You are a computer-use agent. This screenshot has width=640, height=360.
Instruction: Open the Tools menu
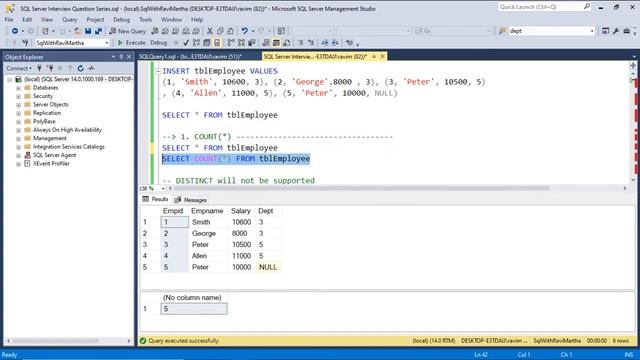click(x=145, y=20)
